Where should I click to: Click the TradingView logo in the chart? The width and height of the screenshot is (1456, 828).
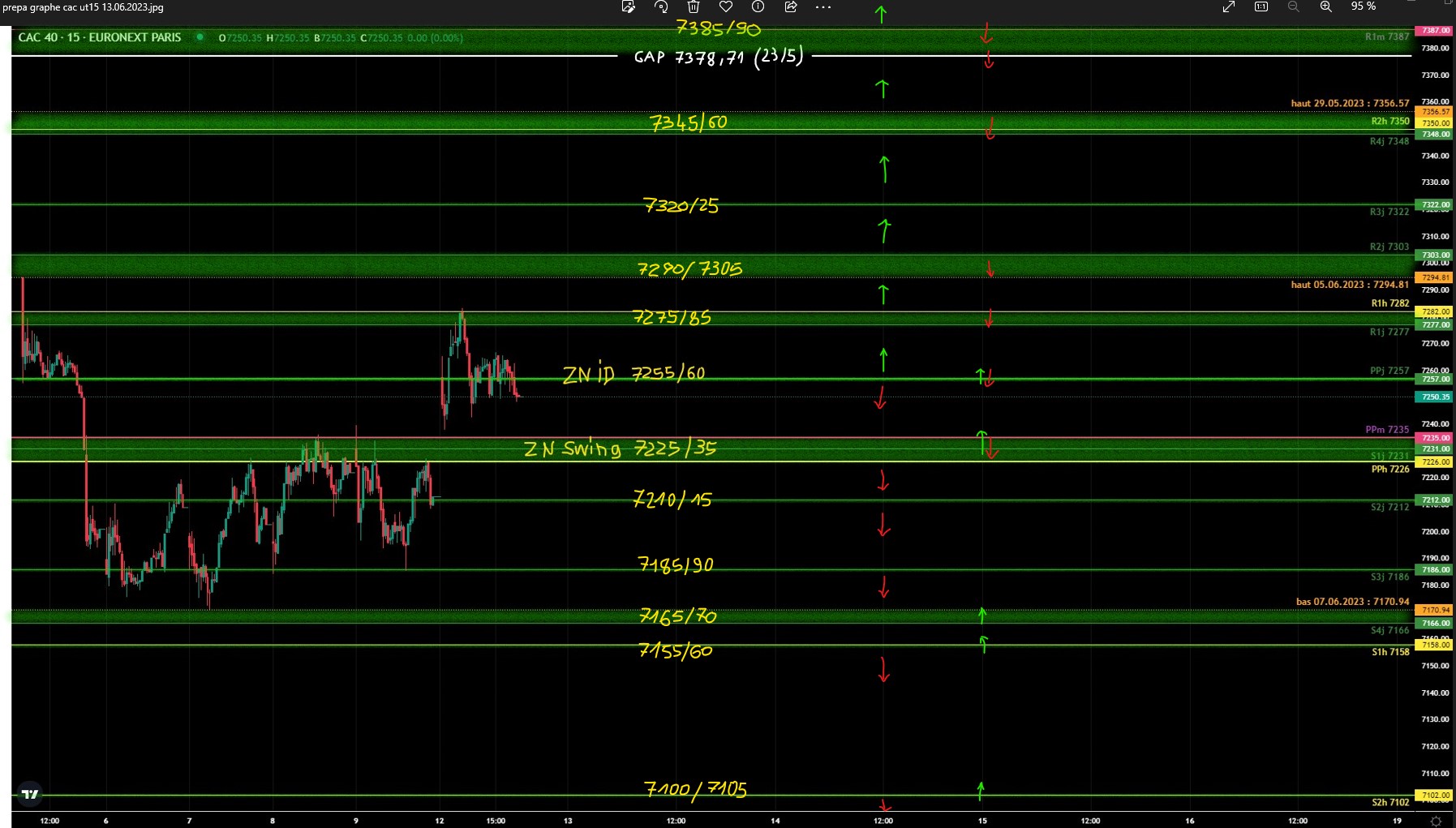[30, 794]
